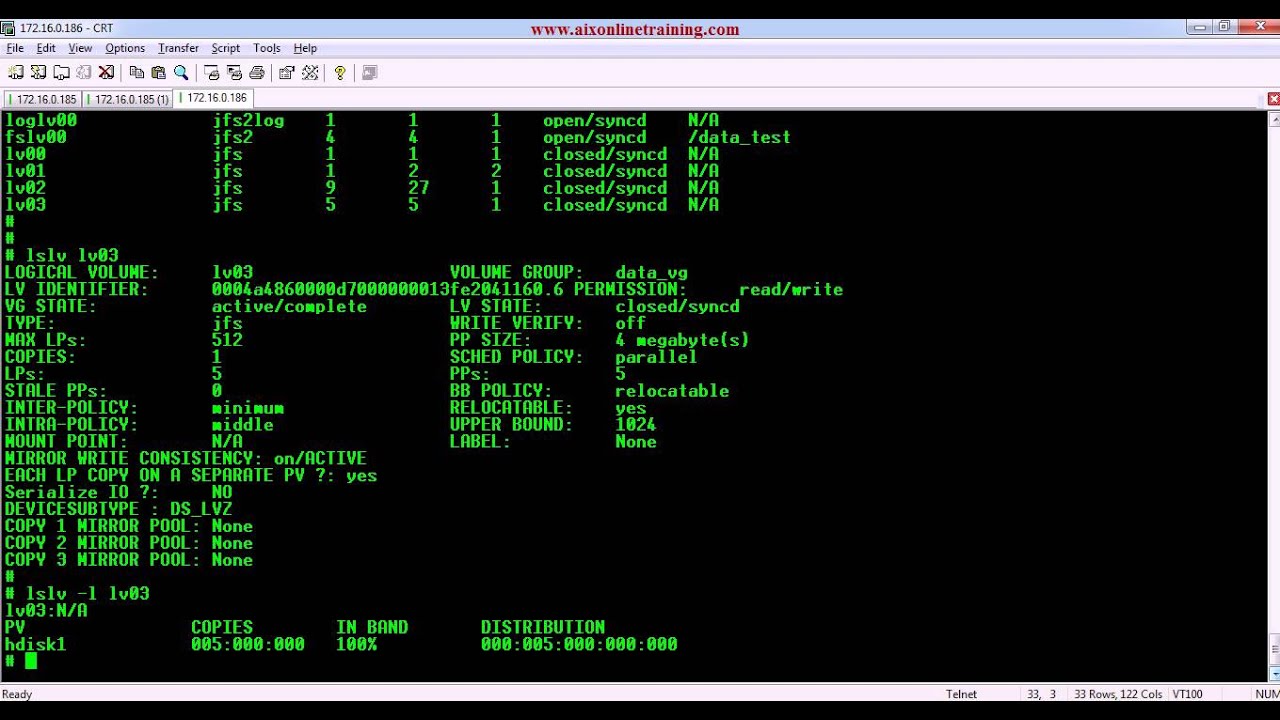Click the green terminal cursor block
Viewport: 1280px width, 720px height.
tap(31, 661)
